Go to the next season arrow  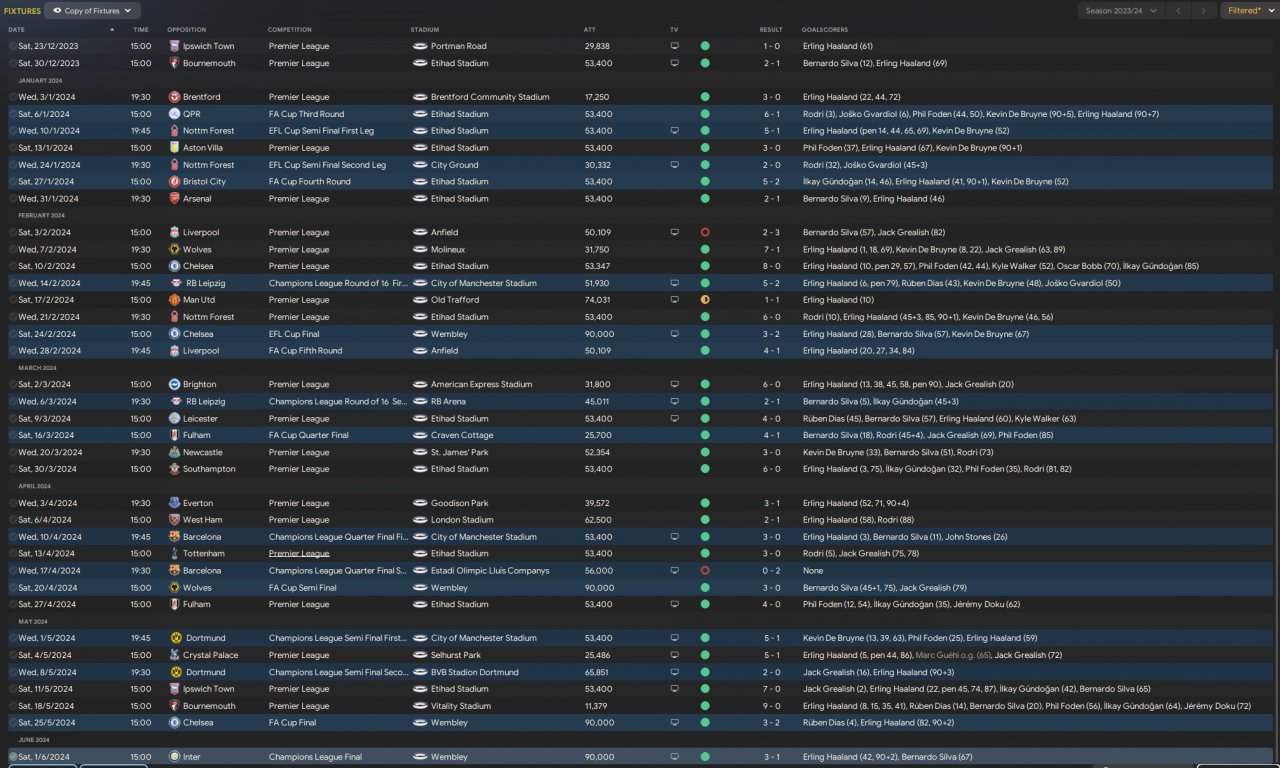click(x=1203, y=11)
